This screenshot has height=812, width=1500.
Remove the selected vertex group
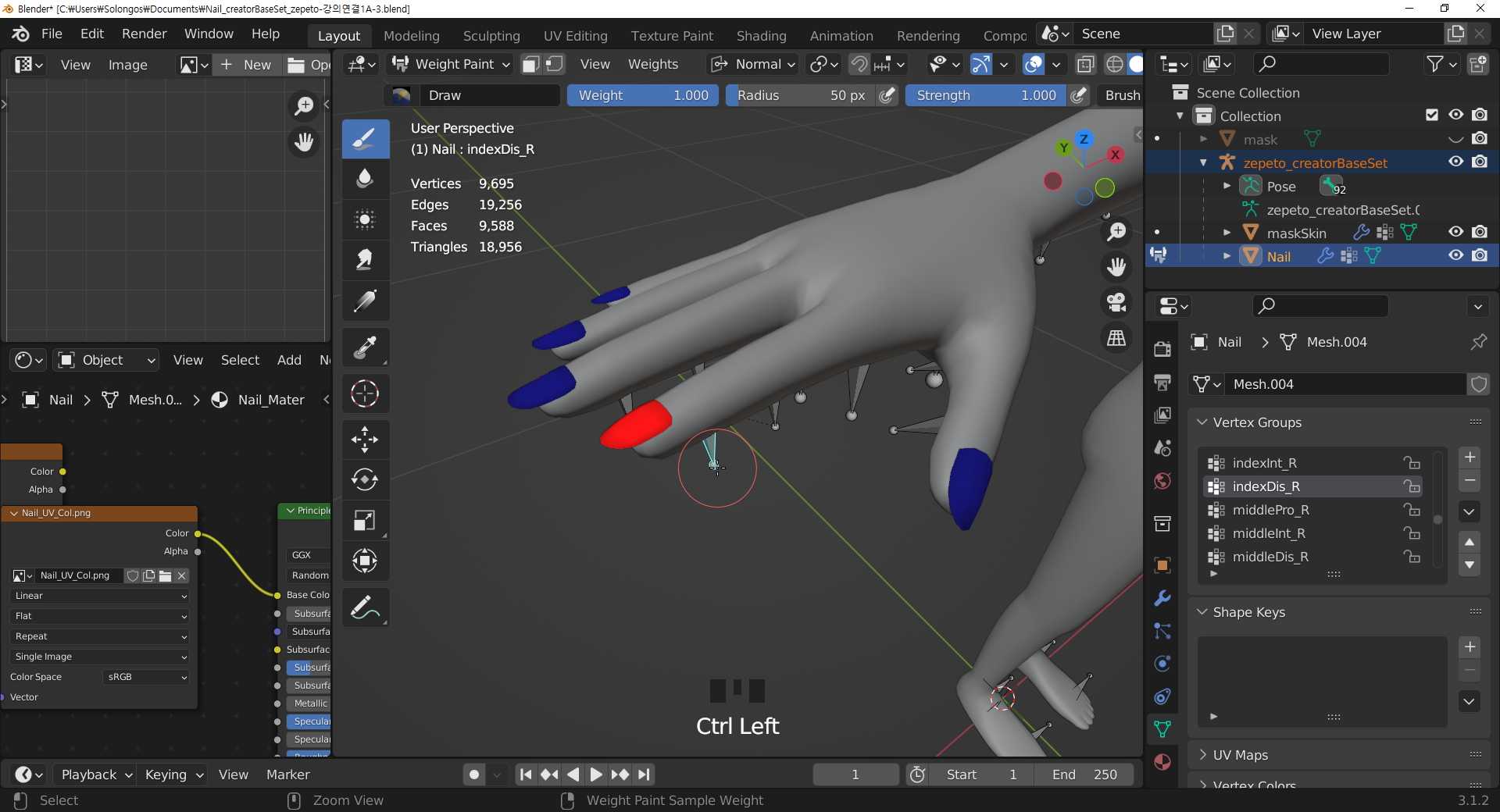pos(1470,480)
